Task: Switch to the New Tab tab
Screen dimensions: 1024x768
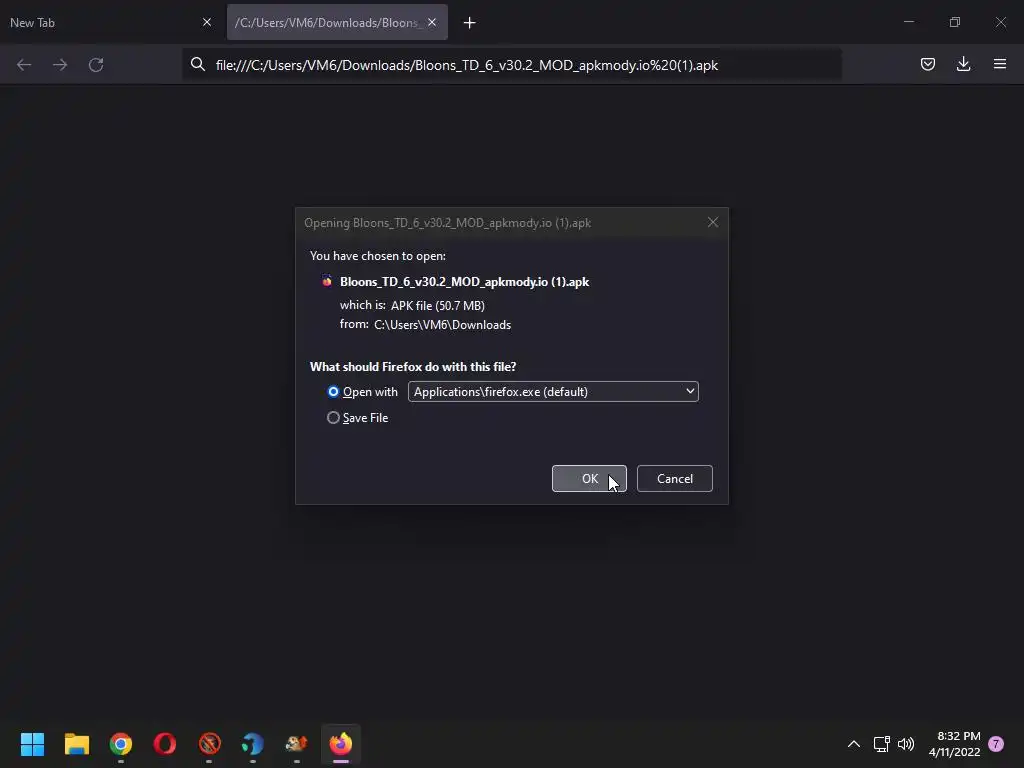Action: (110, 22)
